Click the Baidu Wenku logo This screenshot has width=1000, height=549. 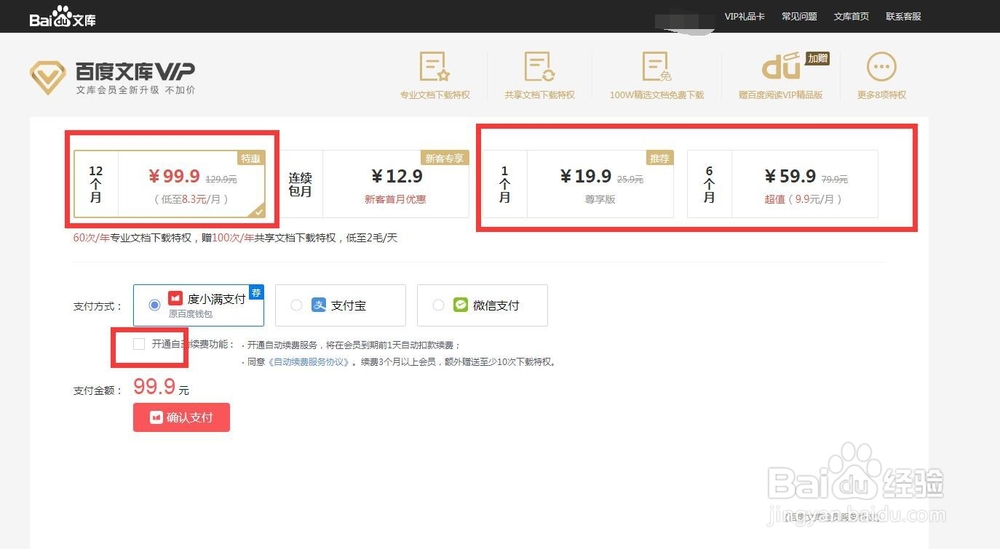62,17
